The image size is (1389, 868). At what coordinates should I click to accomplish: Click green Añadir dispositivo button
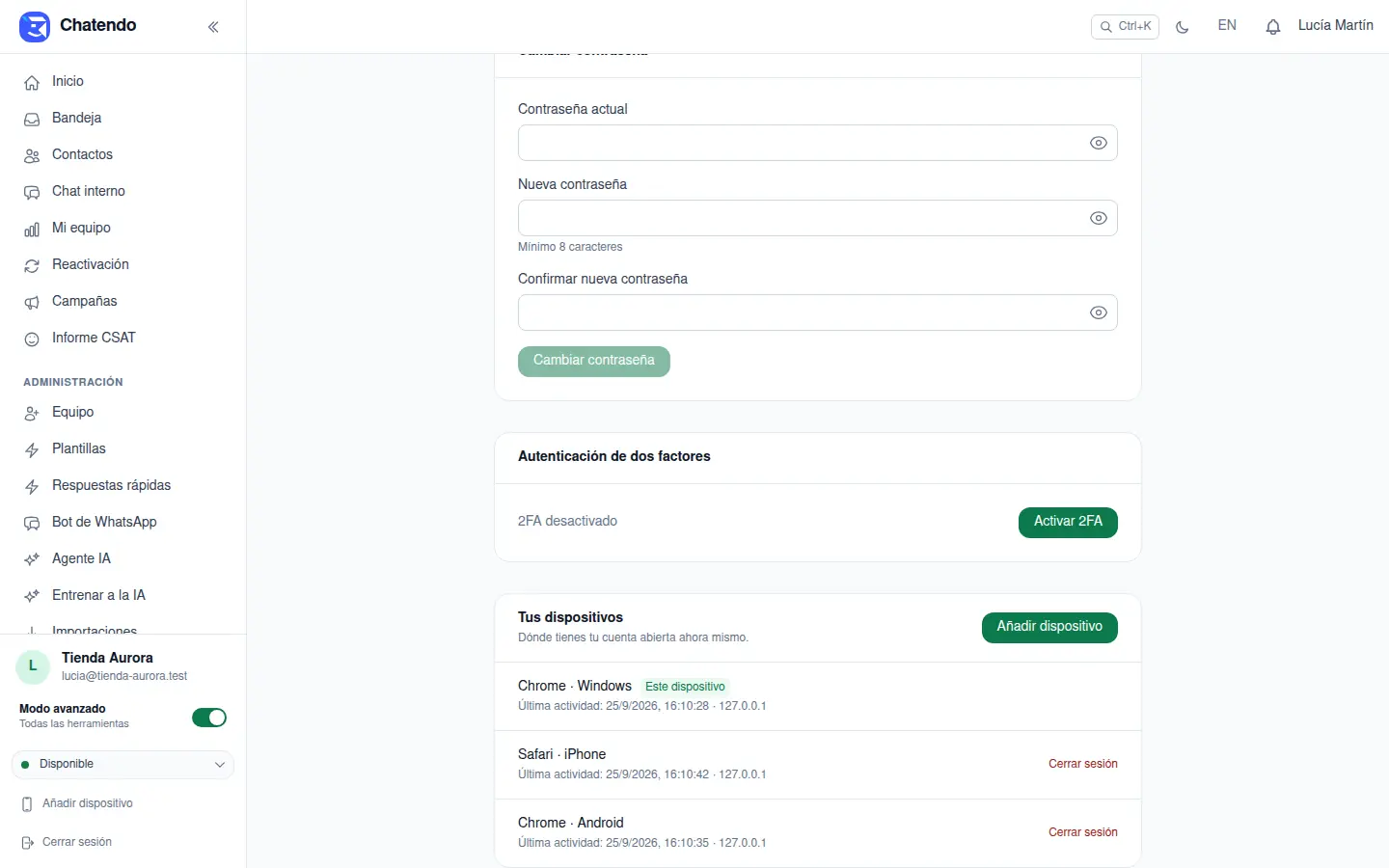tap(1049, 627)
